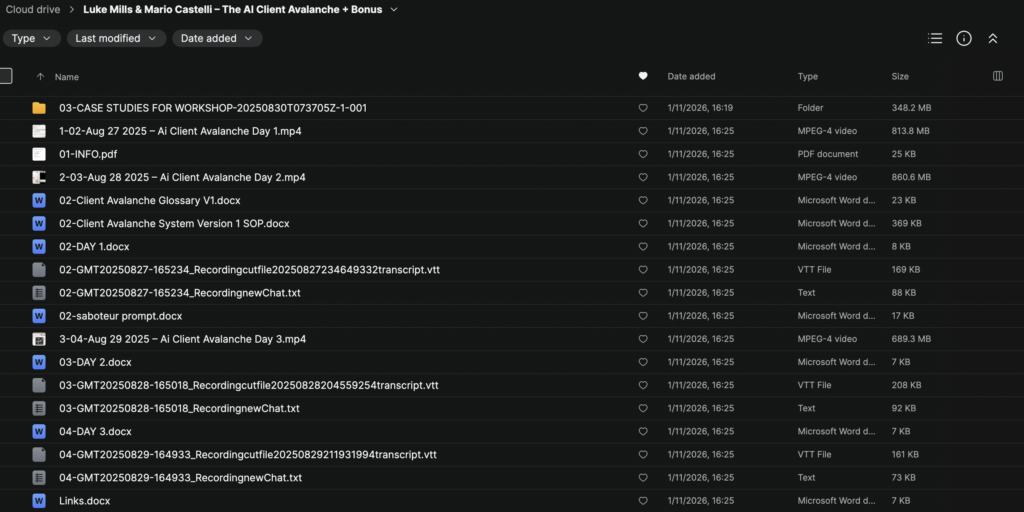Open the Date added filter dropdown
Image resolution: width=1024 pixels, height=512 pixels.
(x=217, y=39)
